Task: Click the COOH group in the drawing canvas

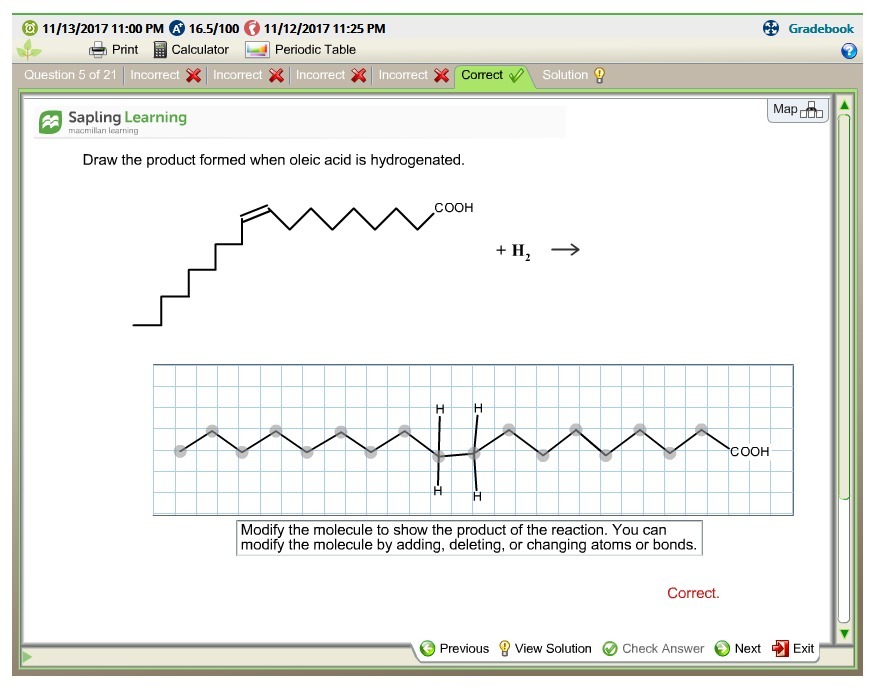Action: coord(749,452)
